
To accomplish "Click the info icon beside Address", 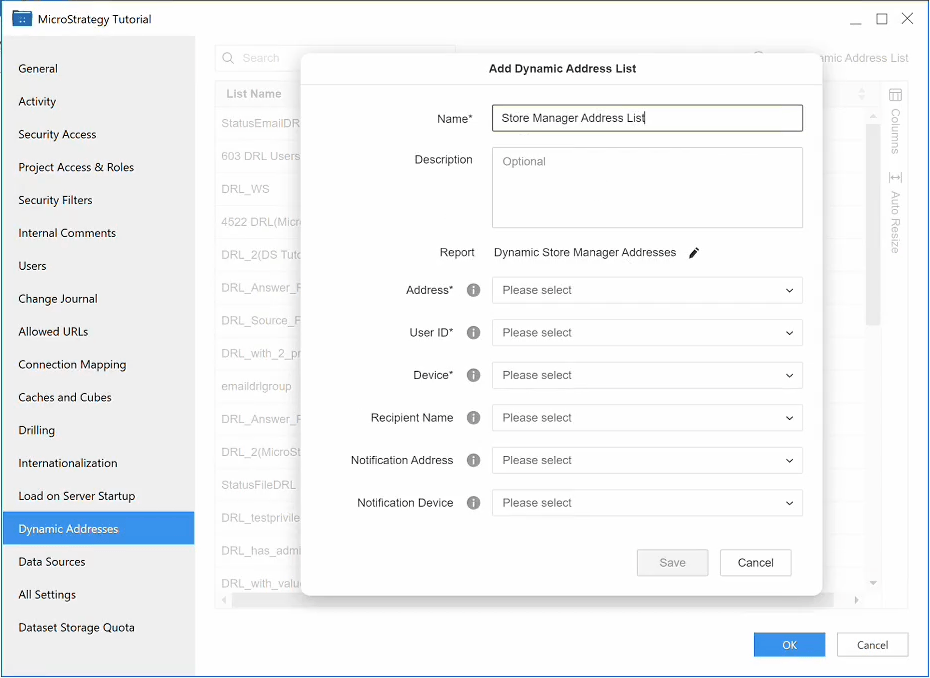I will click(473, 290).
